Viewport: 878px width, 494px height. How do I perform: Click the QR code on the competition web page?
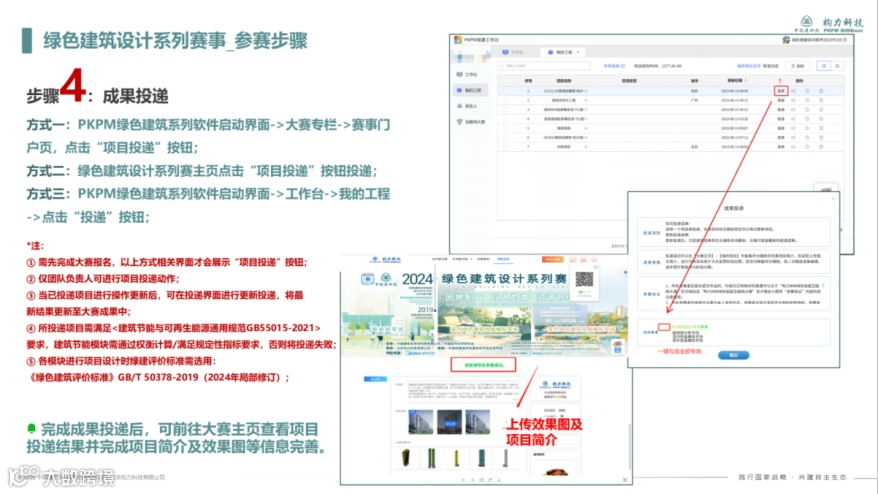[x=584, y=279]
